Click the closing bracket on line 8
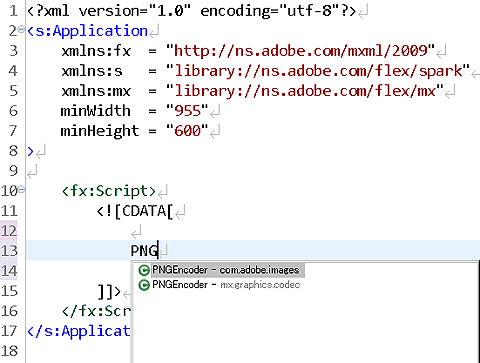Image resolution: width=480 pixels, height=363 pixels. pyautogui.click(x=30, y=151)
